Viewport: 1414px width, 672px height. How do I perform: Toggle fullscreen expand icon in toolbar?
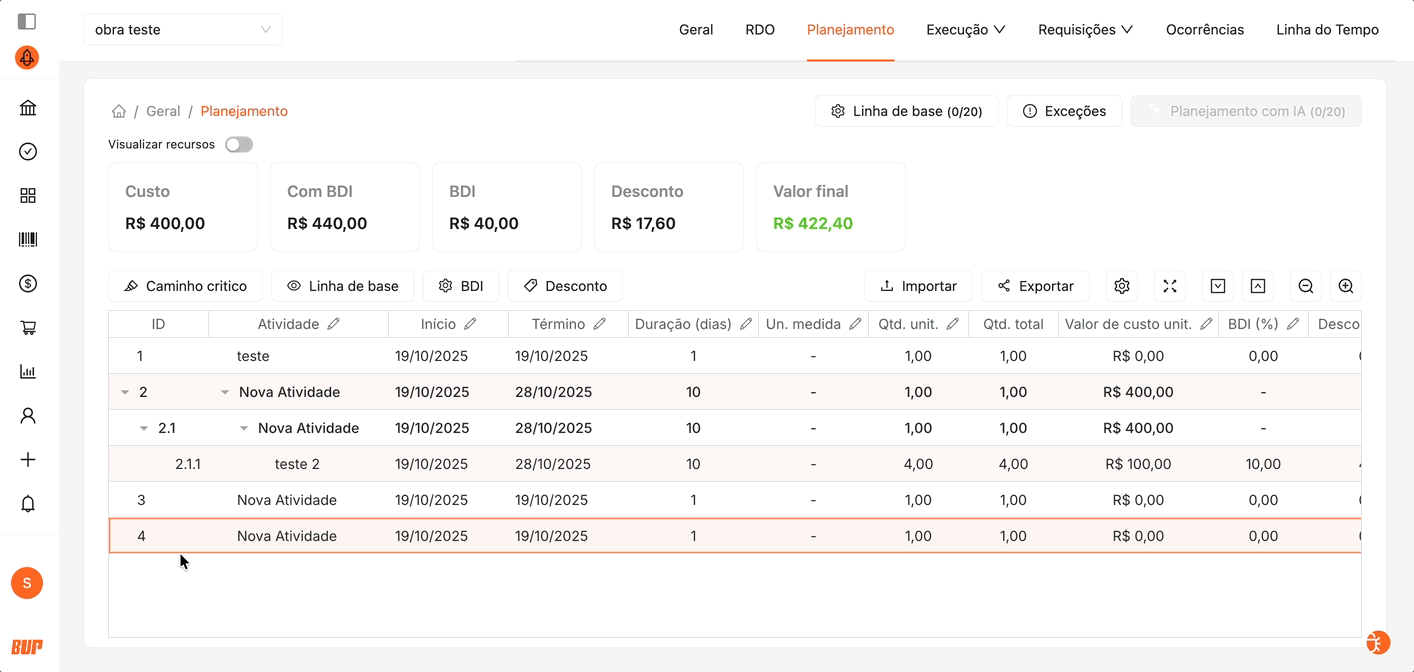(x=1169, y=286)
